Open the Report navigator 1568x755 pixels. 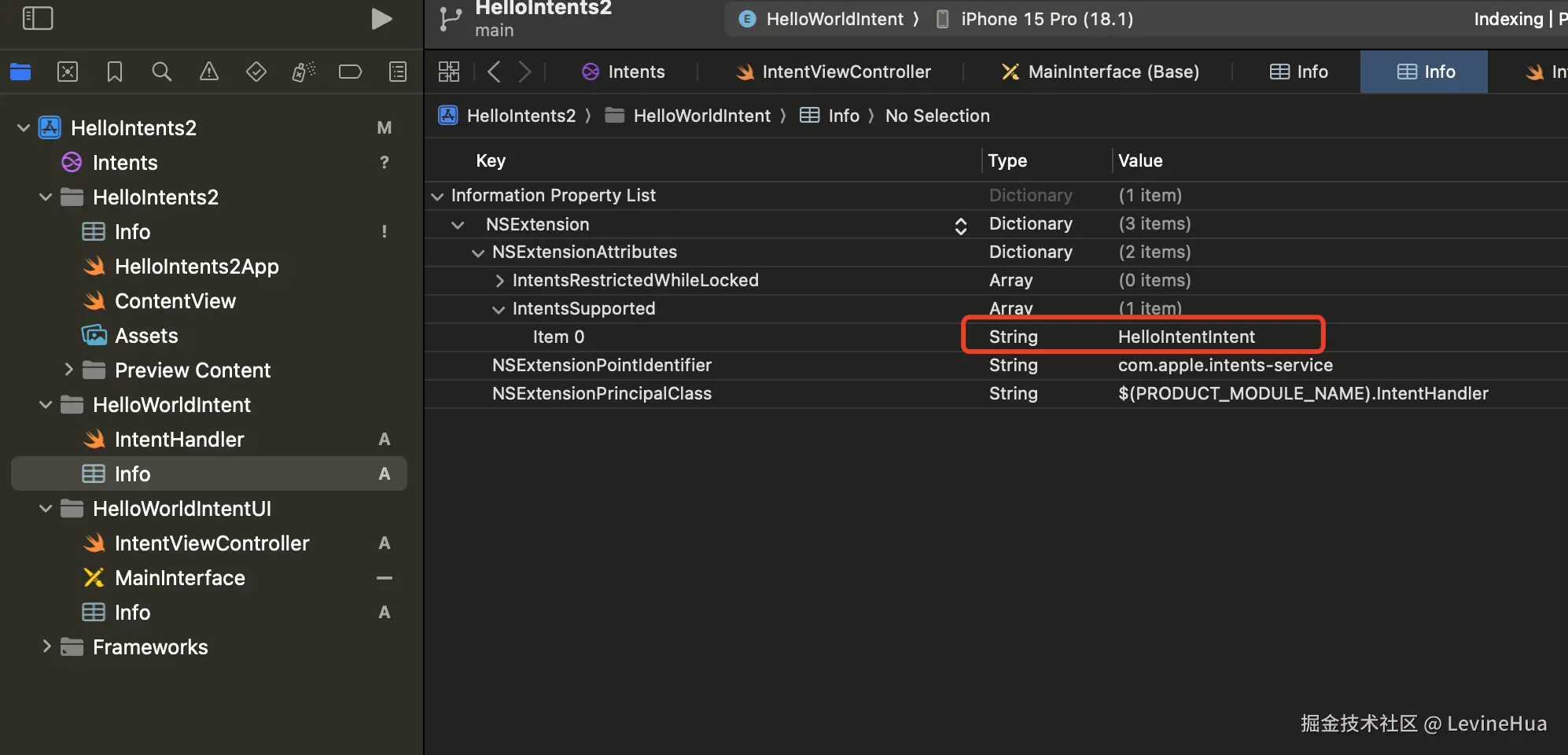[399, 72]
